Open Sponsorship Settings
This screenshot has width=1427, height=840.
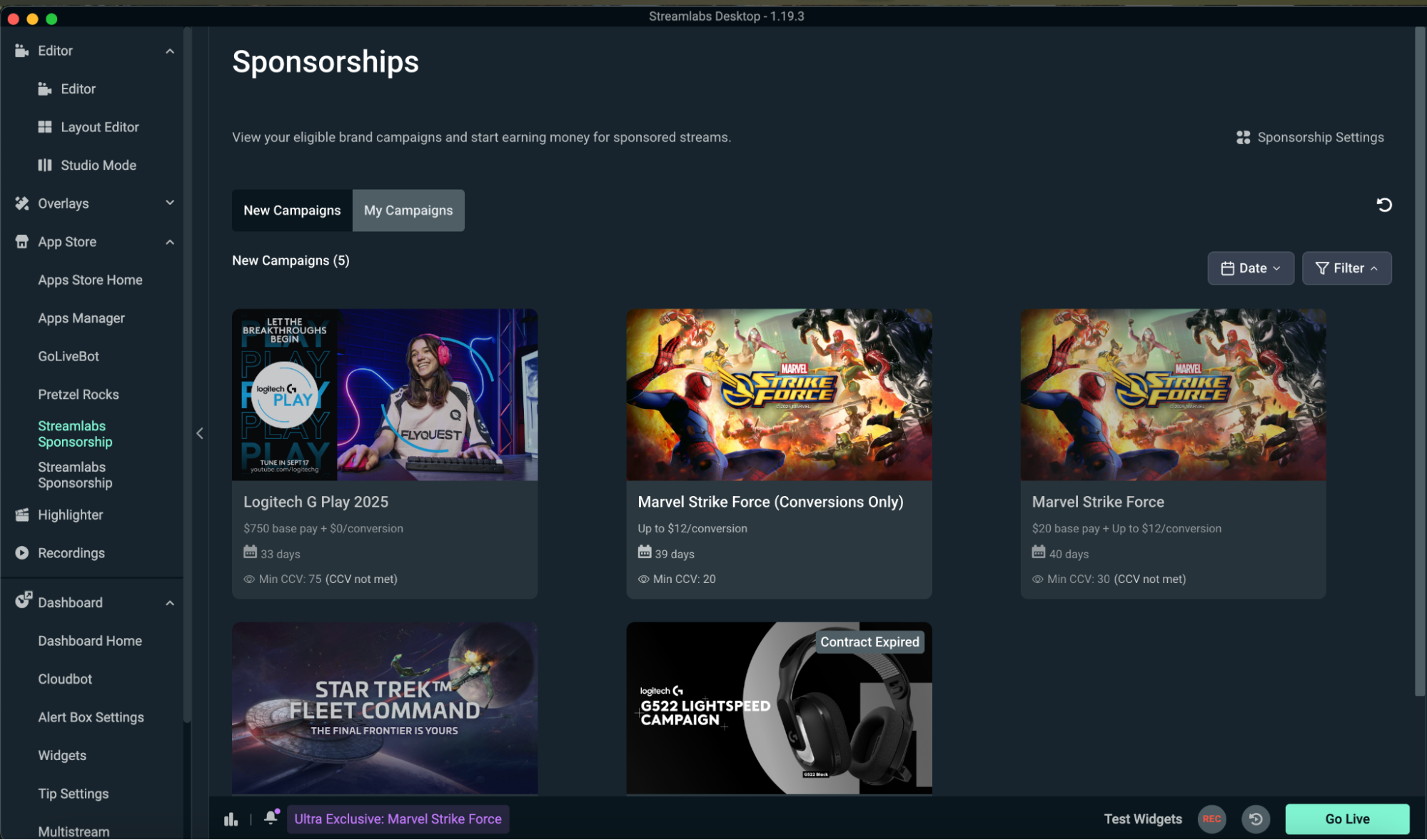[x=1311, y=137]
